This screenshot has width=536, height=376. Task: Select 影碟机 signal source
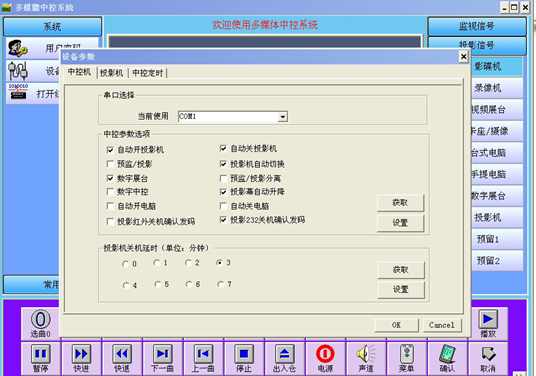(x=497, y=66)
